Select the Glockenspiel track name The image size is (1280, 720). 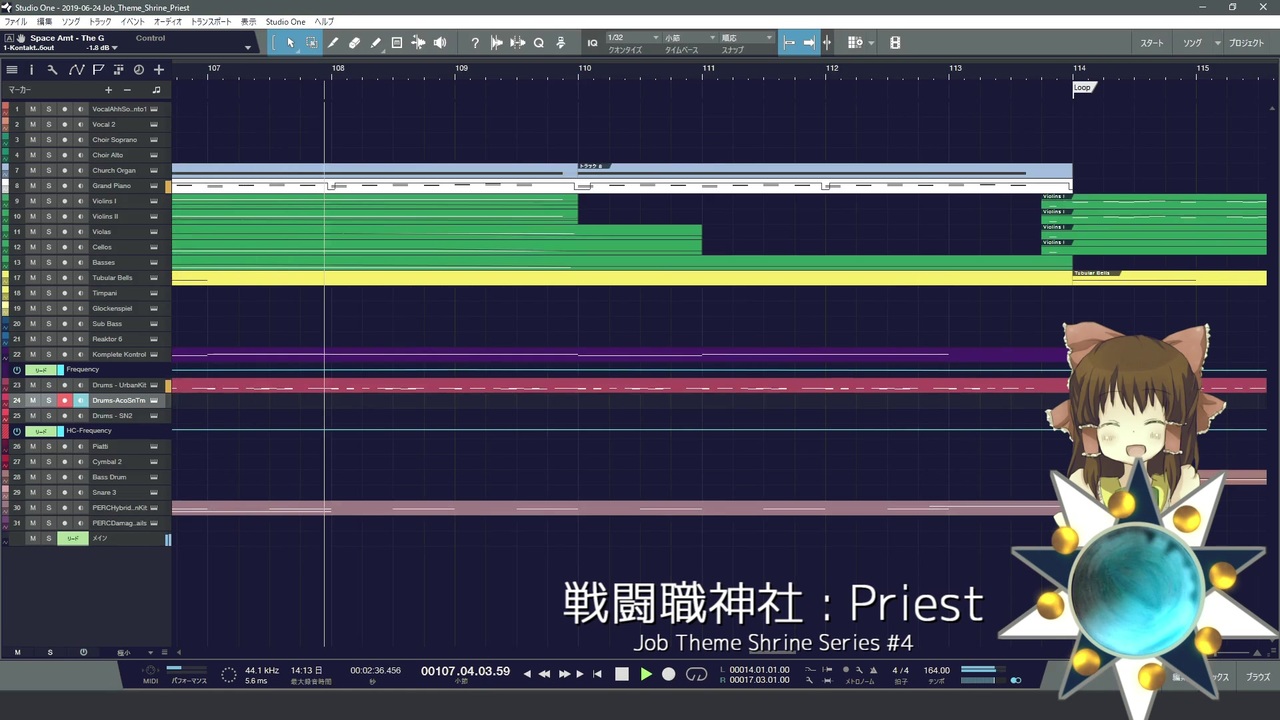point(114,308)
